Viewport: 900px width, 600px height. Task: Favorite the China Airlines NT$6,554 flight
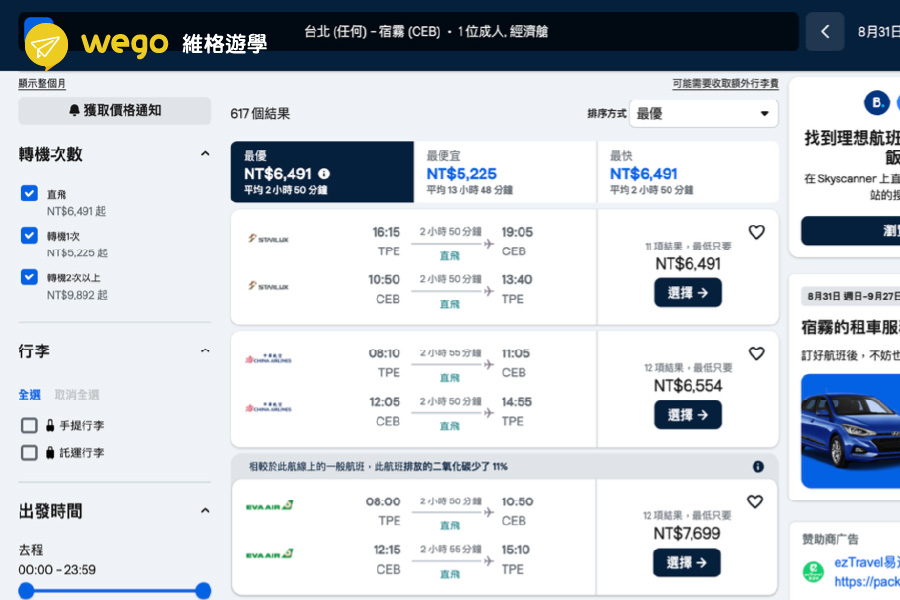[x=756, y=354]
